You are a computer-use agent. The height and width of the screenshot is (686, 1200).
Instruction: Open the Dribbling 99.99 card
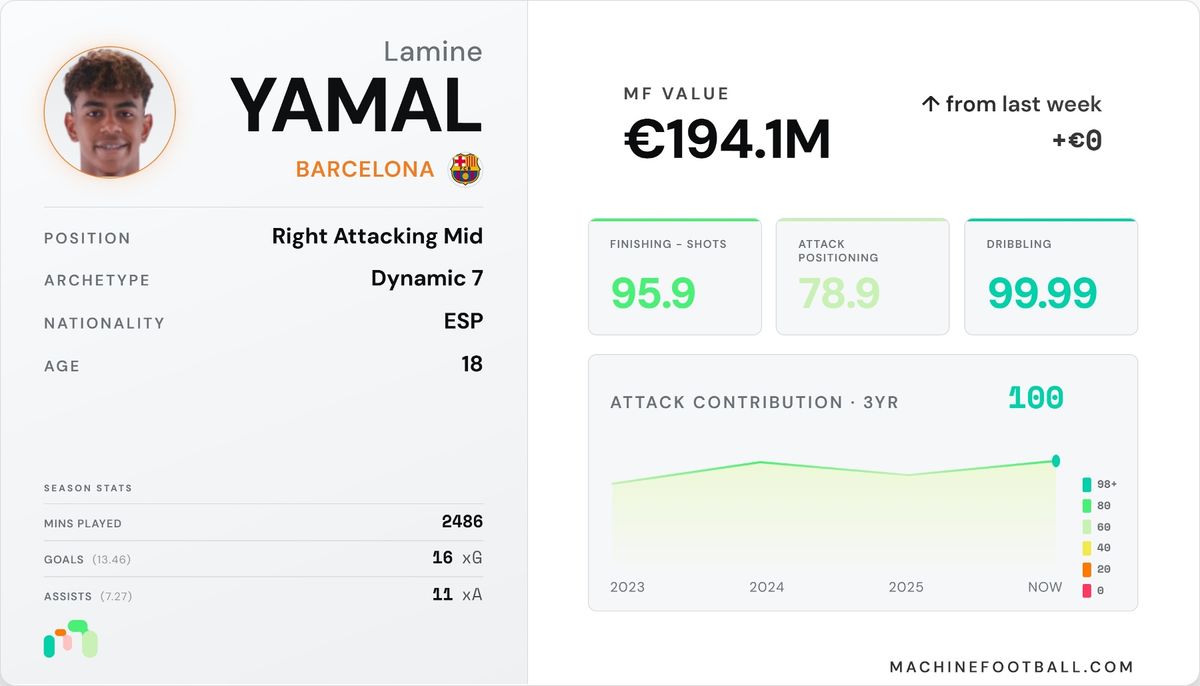(1051, 277)
